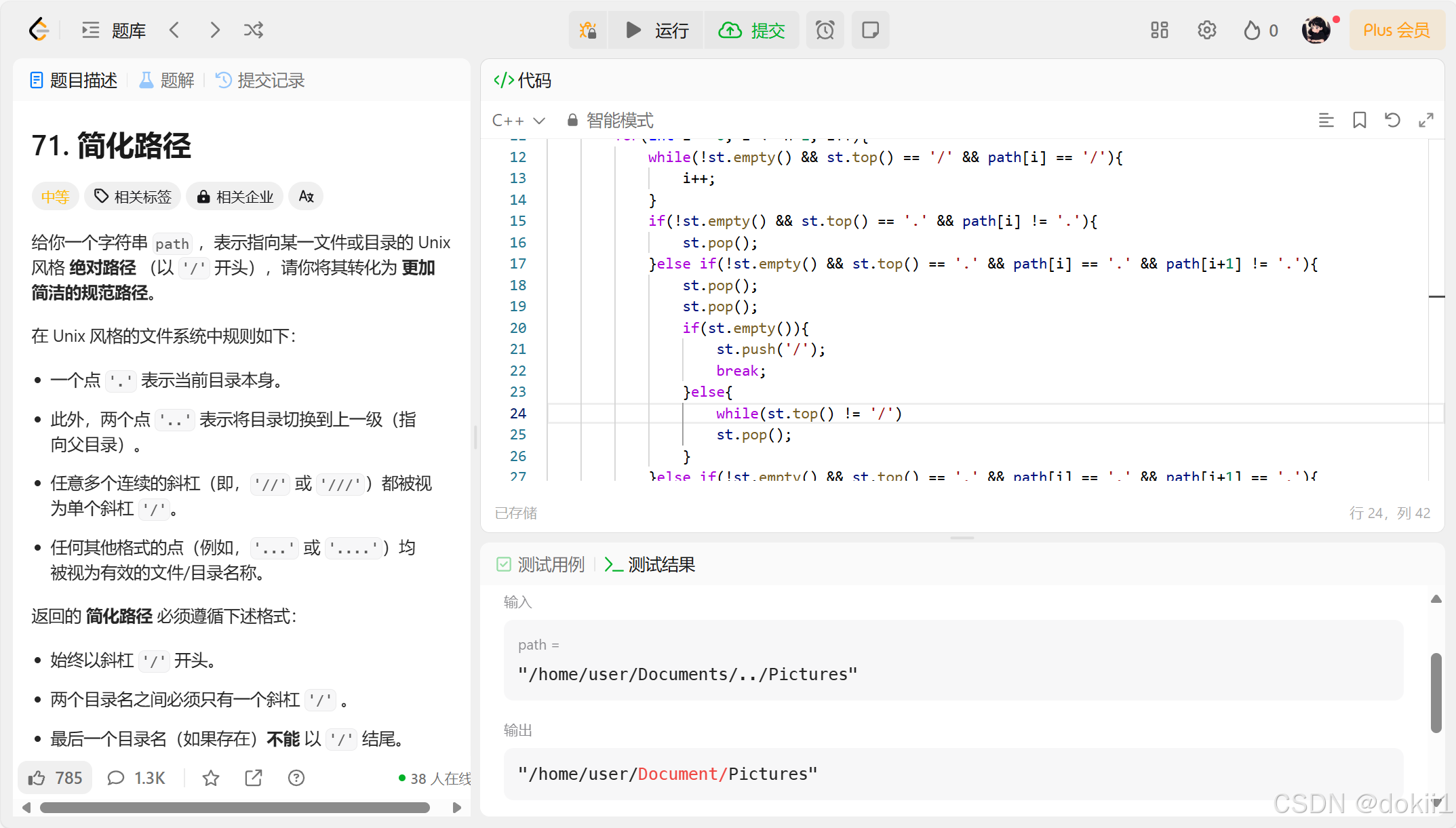Open the settings gear icon
This screenshot has height=828, width=1456.
1206,30
